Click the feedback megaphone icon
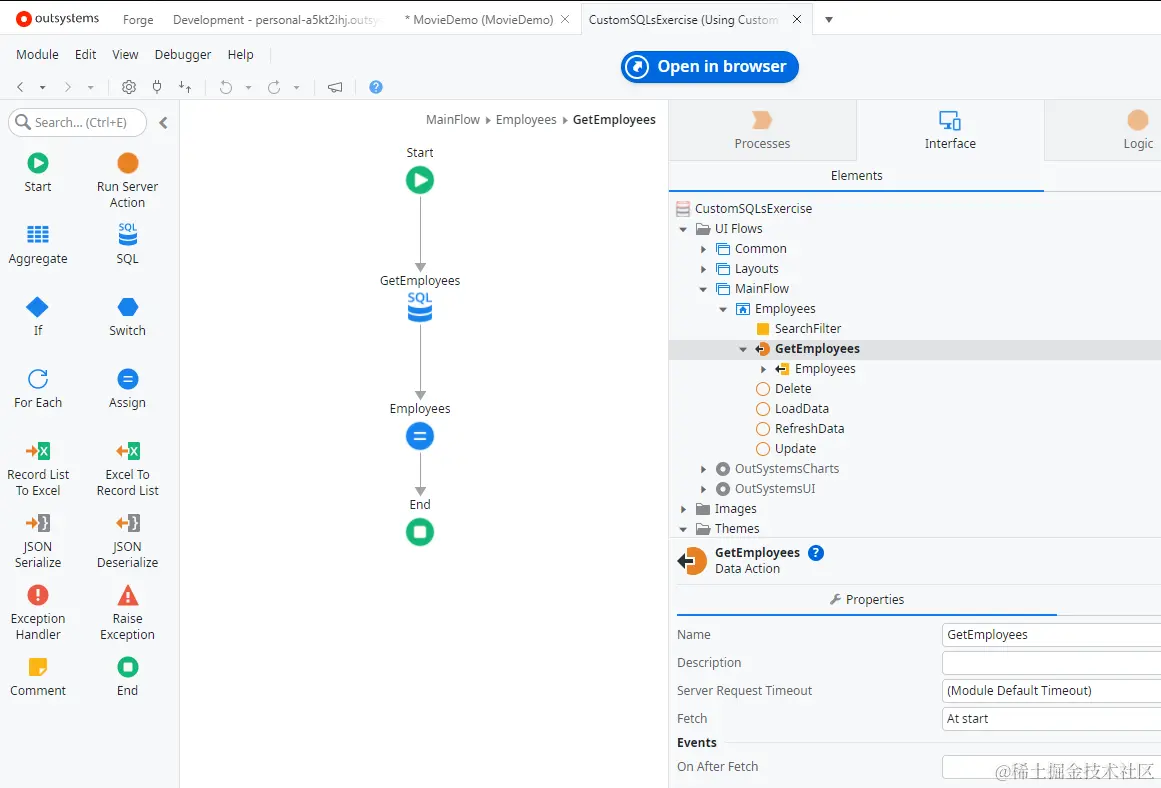Viewport: 1161px width, 788px height. 335,87
